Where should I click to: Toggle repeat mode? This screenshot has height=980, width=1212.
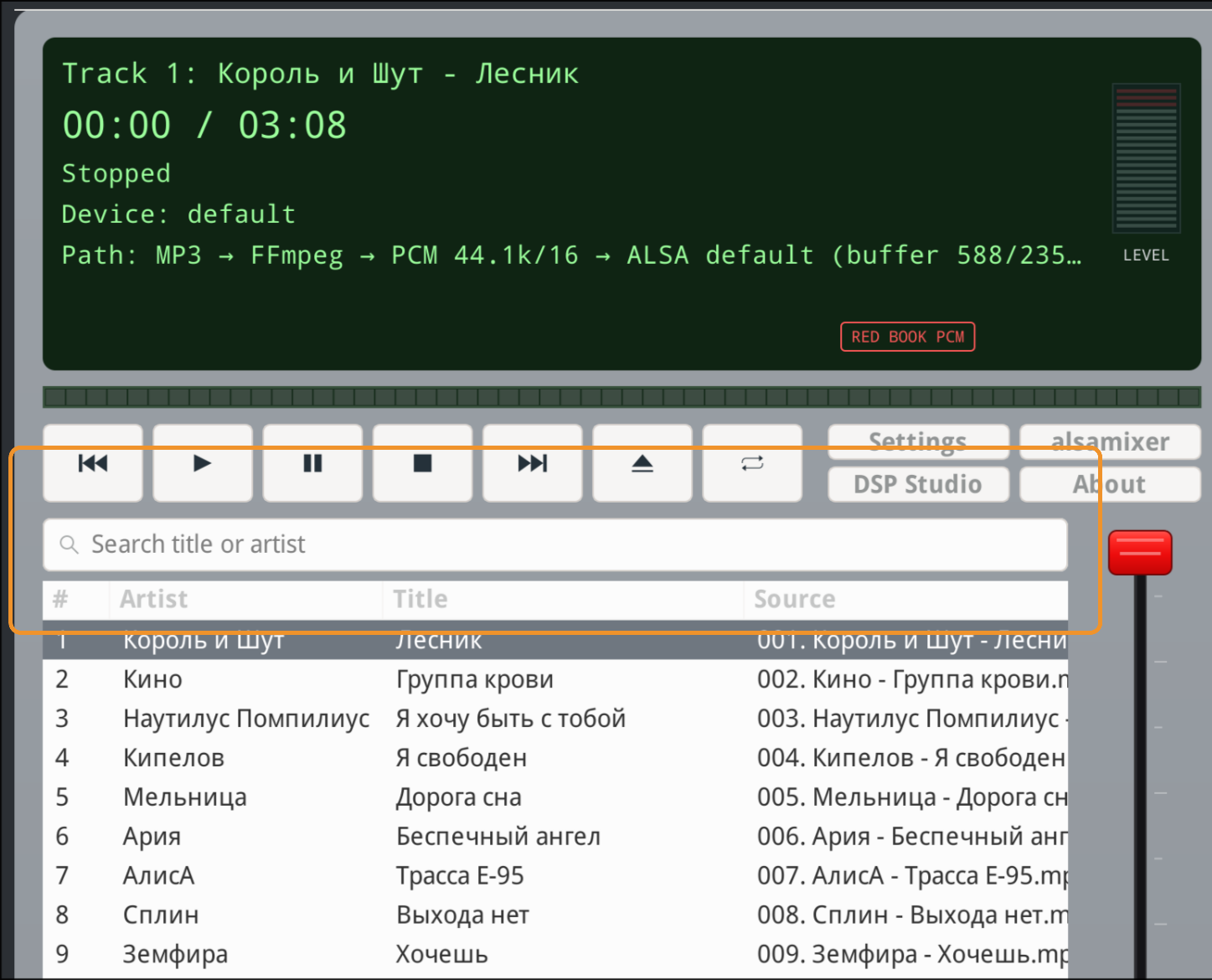(x=752, y=463)
